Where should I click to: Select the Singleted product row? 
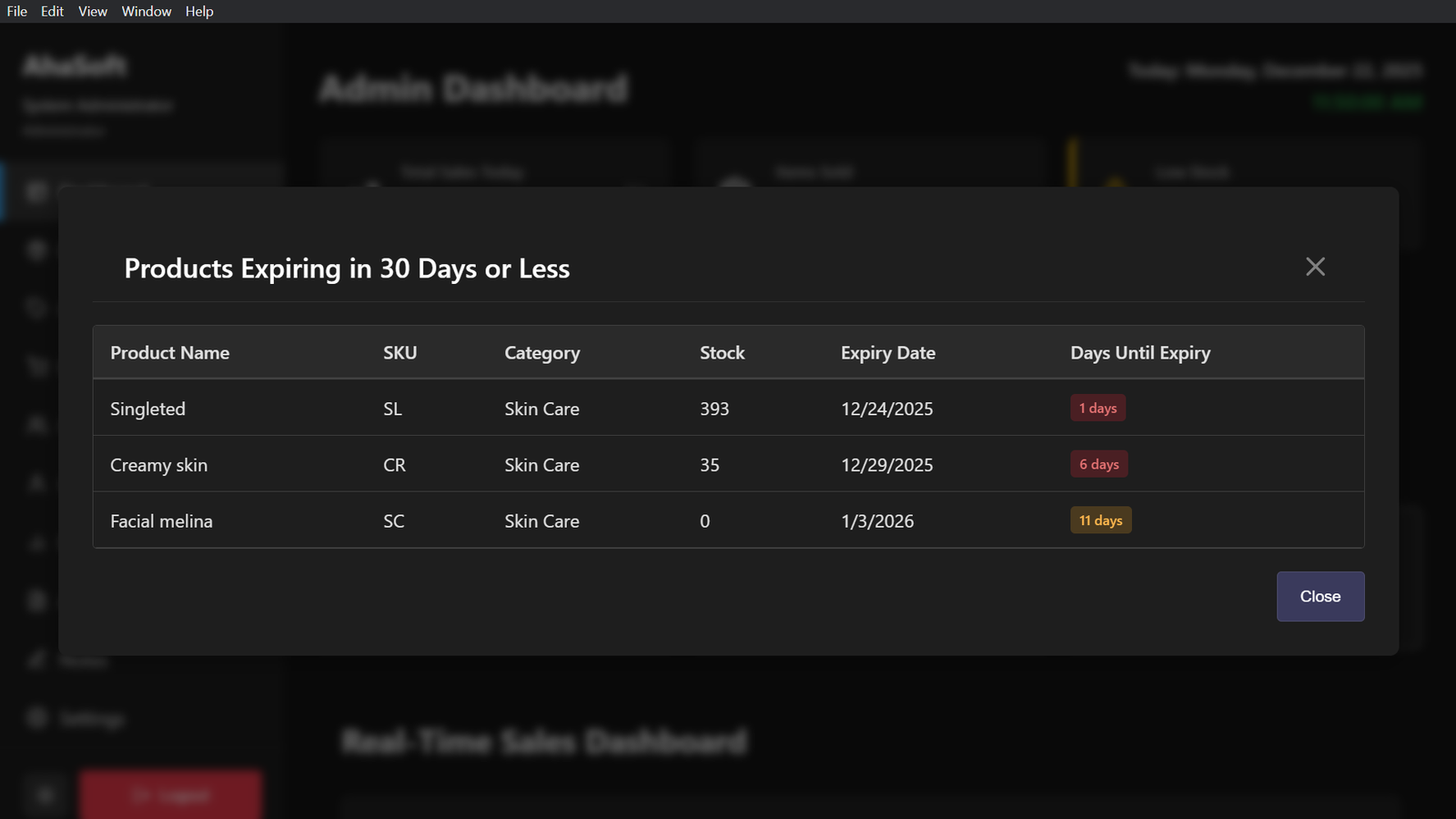coord(148,409)
